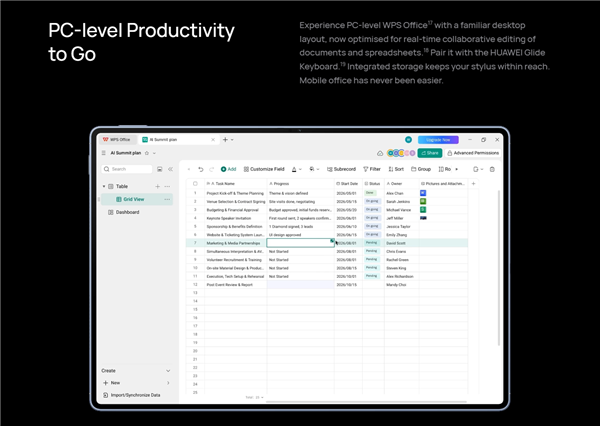Viewport: 600px width, 426px height.
Task: Click the Mandy Choi owner cell
Action: click(x=402, y=285)
